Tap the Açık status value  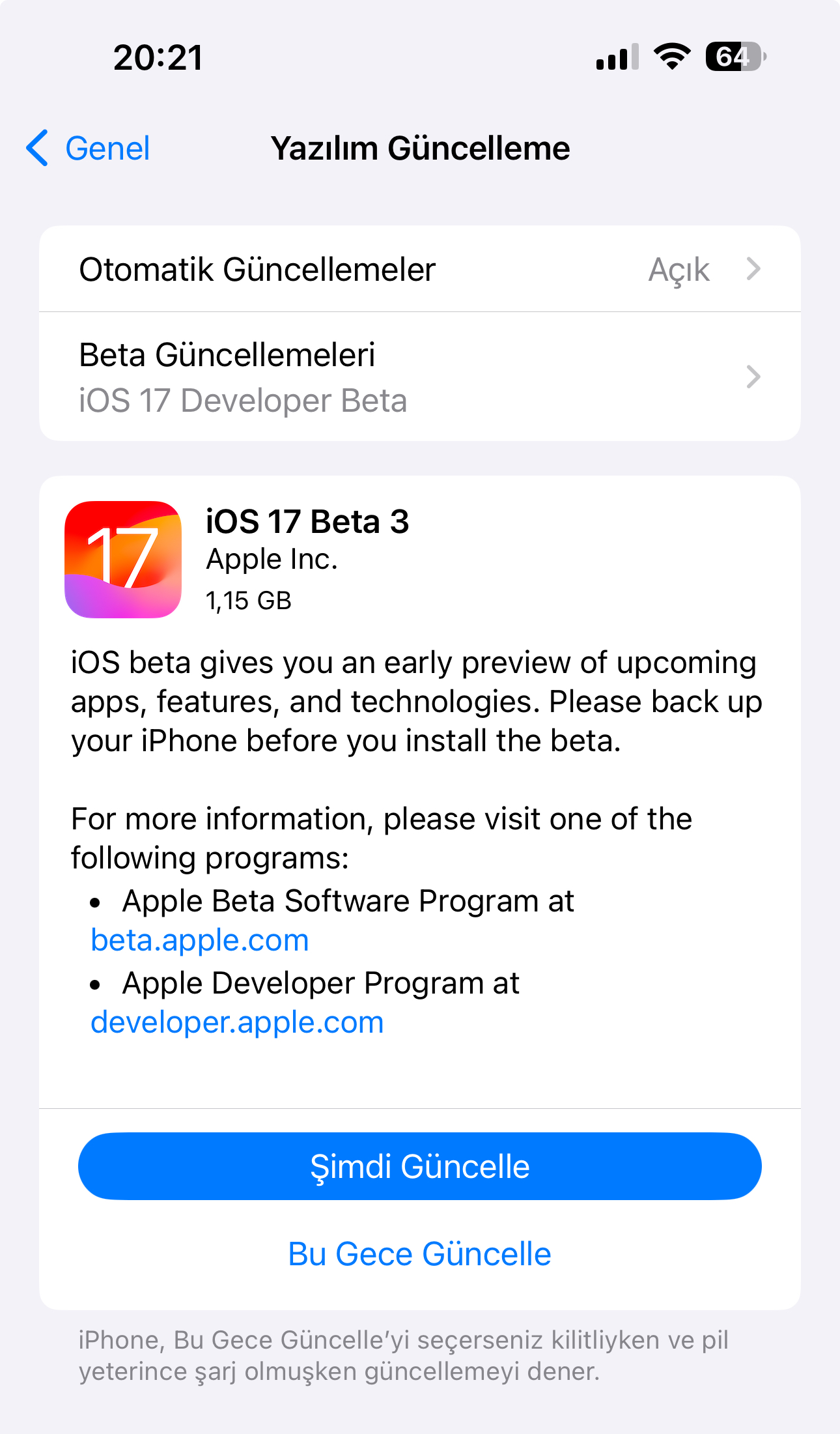point(679,270)
